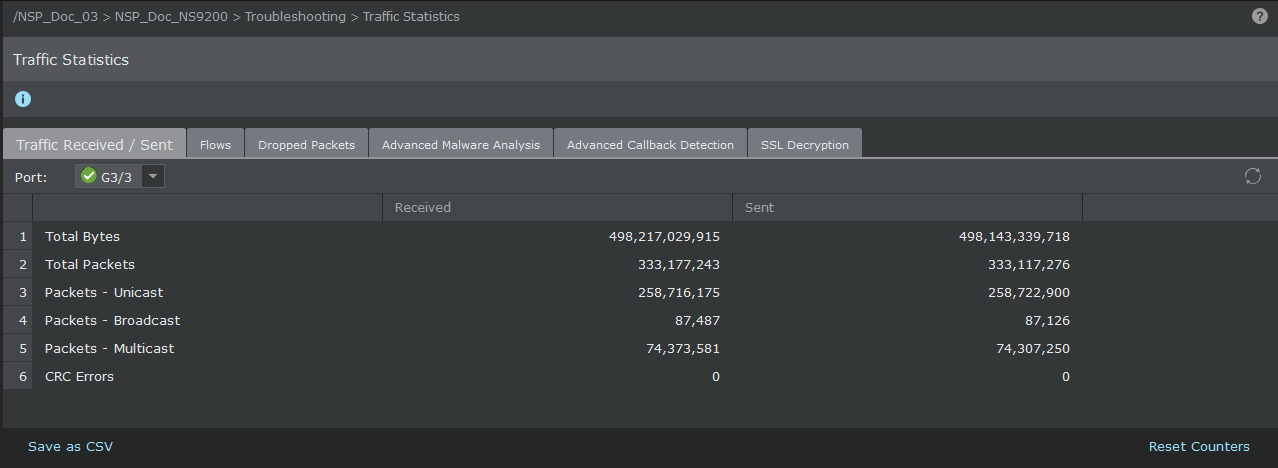Screen dimensions: 1278x468
Task: Click received value 87,487
Action: point(698,320)
